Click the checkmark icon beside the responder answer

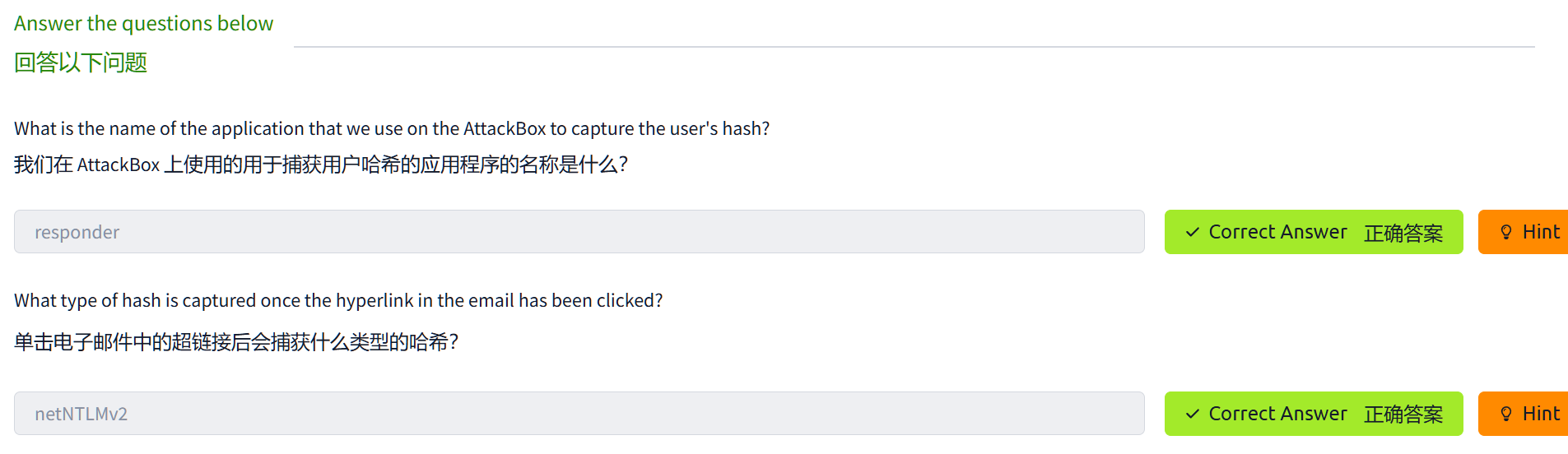click(x=1192, y=233)
